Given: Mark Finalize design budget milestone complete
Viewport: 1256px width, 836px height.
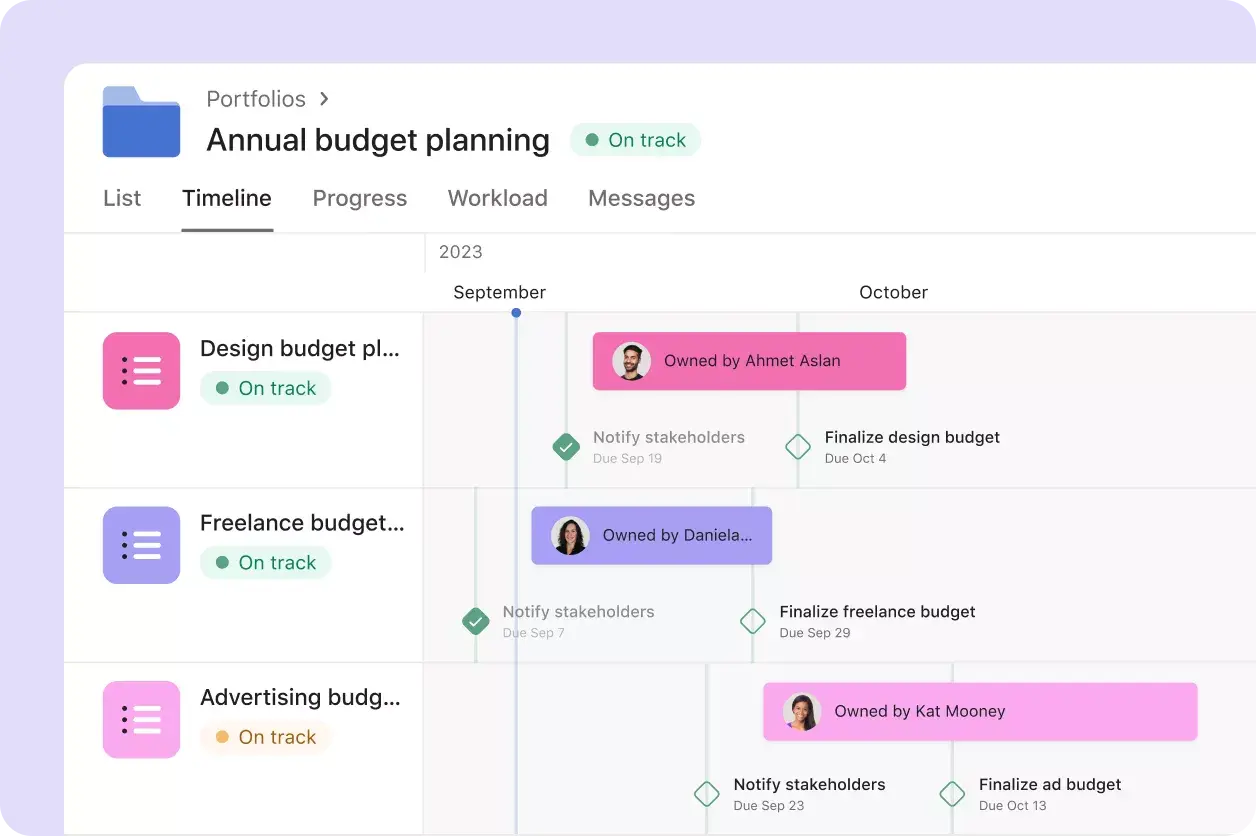Looking at the screenshot, I should pyautogui.click(x=797, y=447).
